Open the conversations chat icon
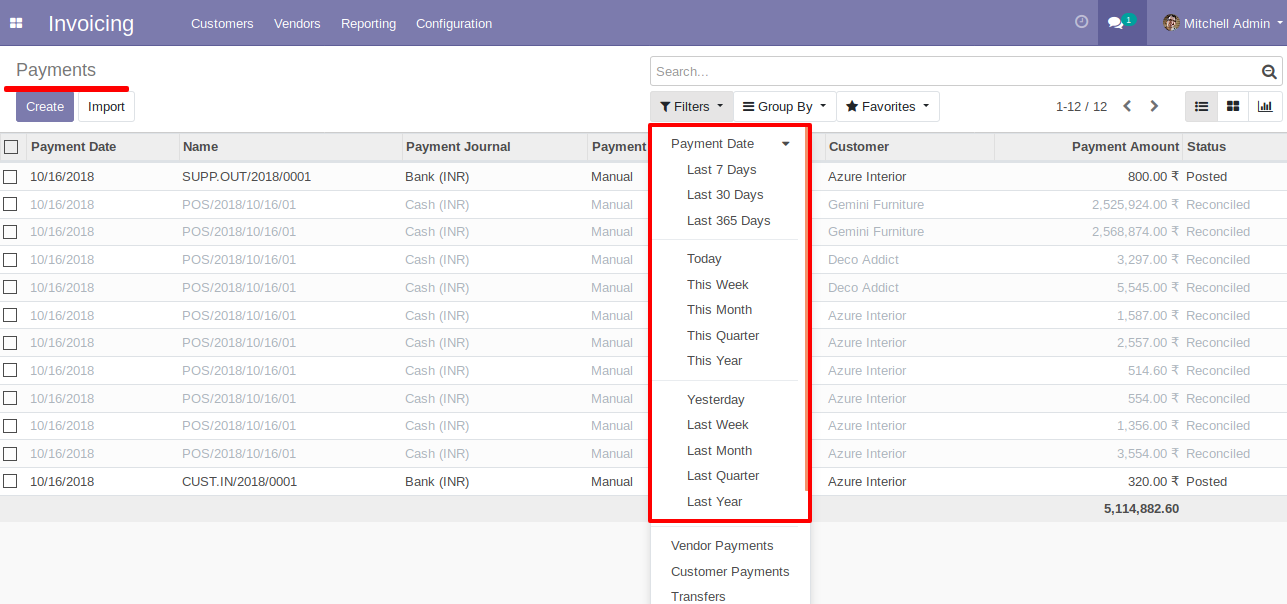 pyautogui.click(x=1122, y=22)
